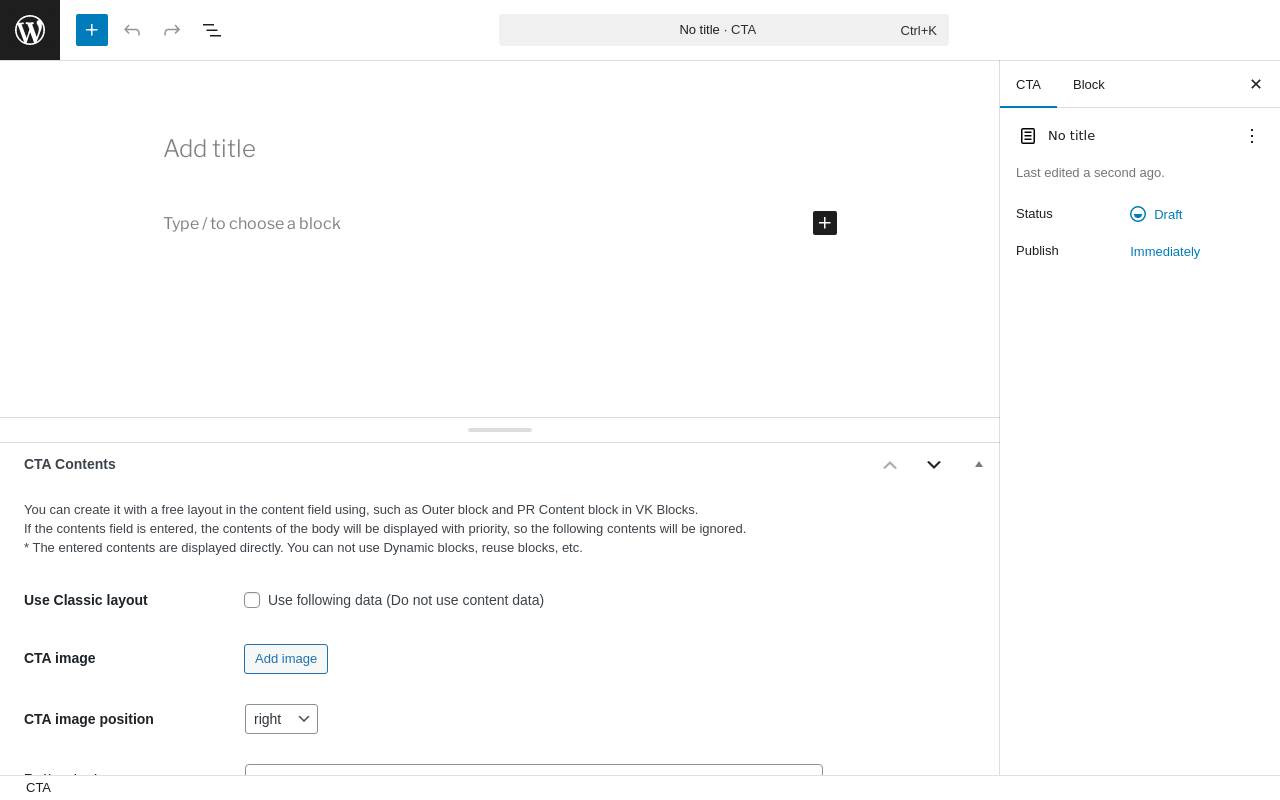Switch to the Block tab

coord(1089,85)
